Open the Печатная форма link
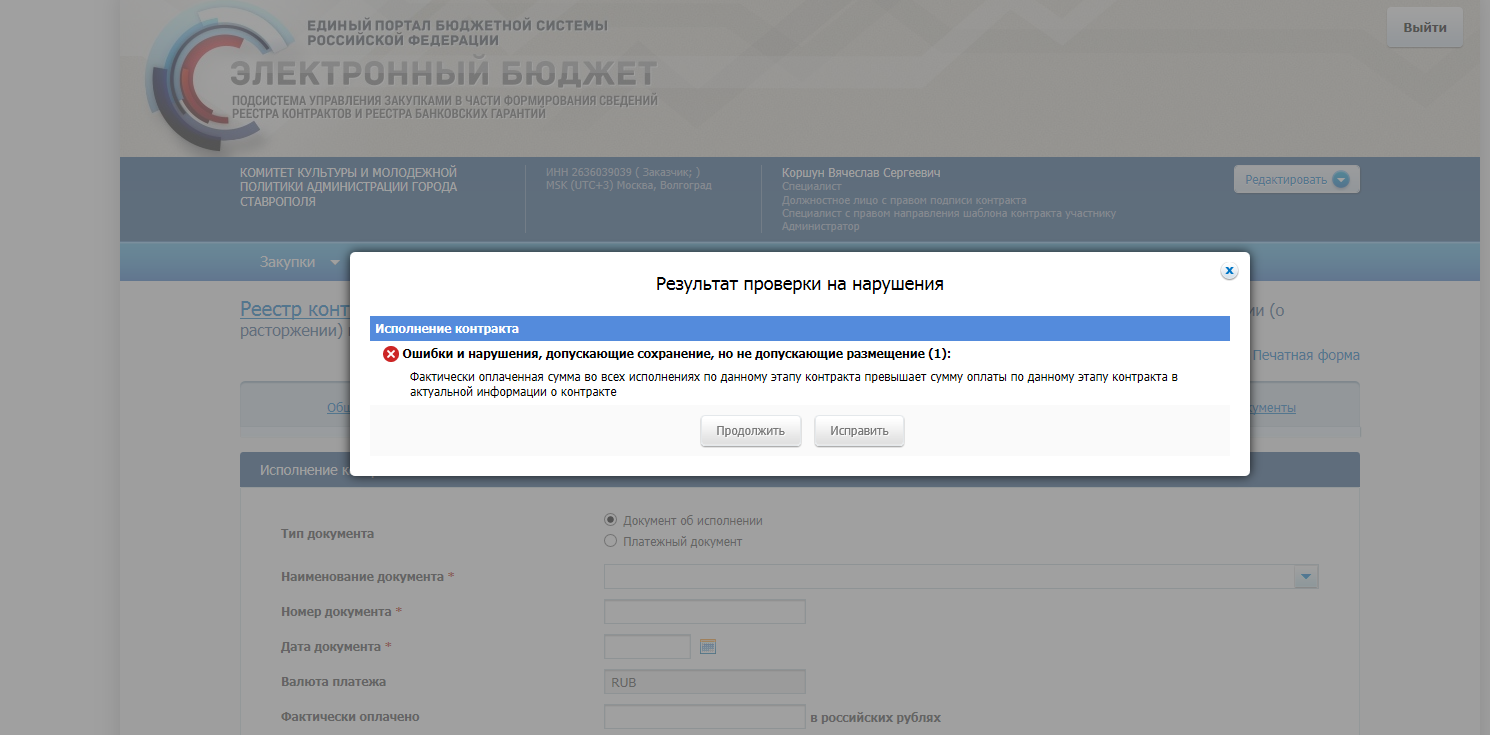This screenshot has height=736, width=1490. coord(1305,355)
